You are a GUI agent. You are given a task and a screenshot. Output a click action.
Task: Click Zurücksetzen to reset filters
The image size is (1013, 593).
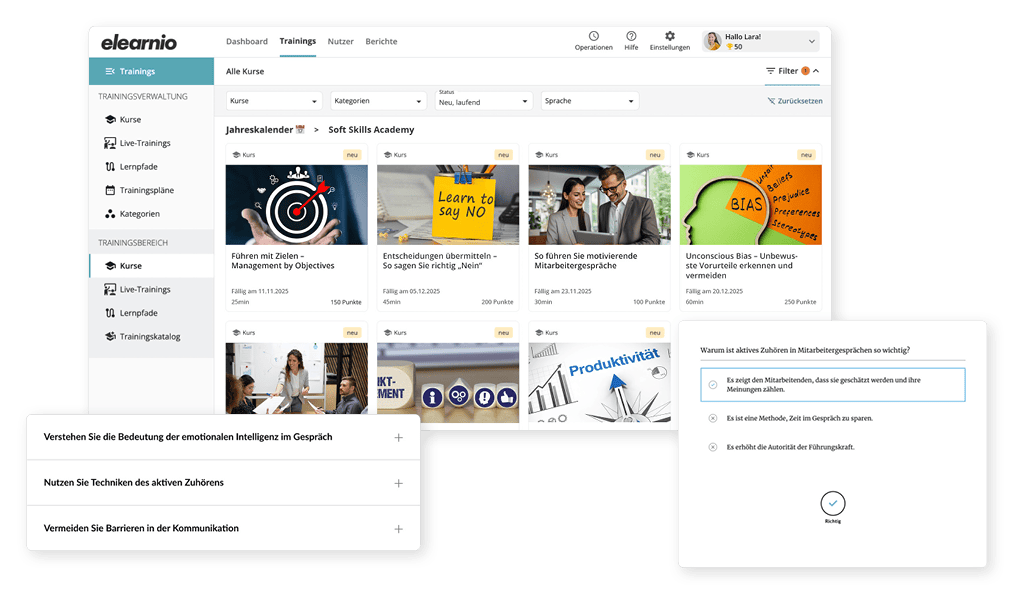pyautogui.click(x=795, y=101)
